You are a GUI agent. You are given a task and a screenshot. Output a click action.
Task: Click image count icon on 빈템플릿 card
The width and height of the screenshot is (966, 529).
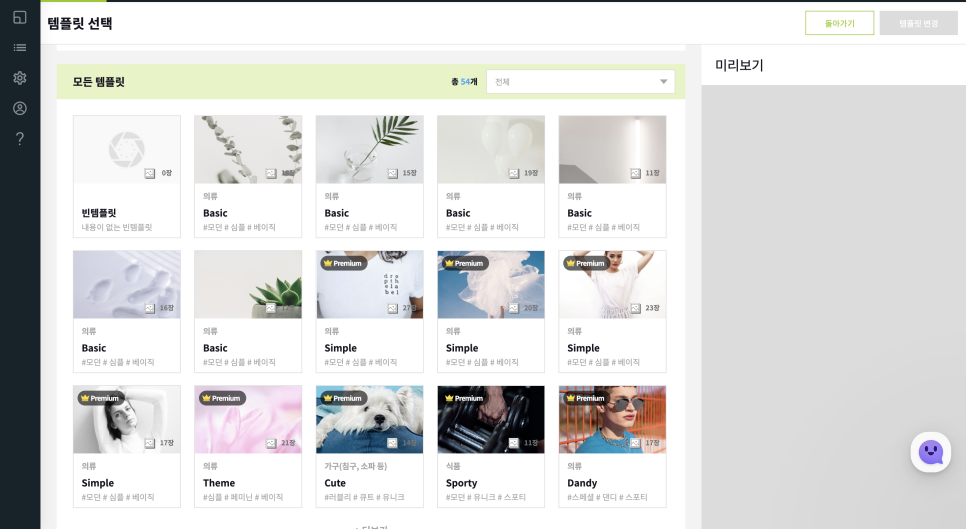click(150, 174)
